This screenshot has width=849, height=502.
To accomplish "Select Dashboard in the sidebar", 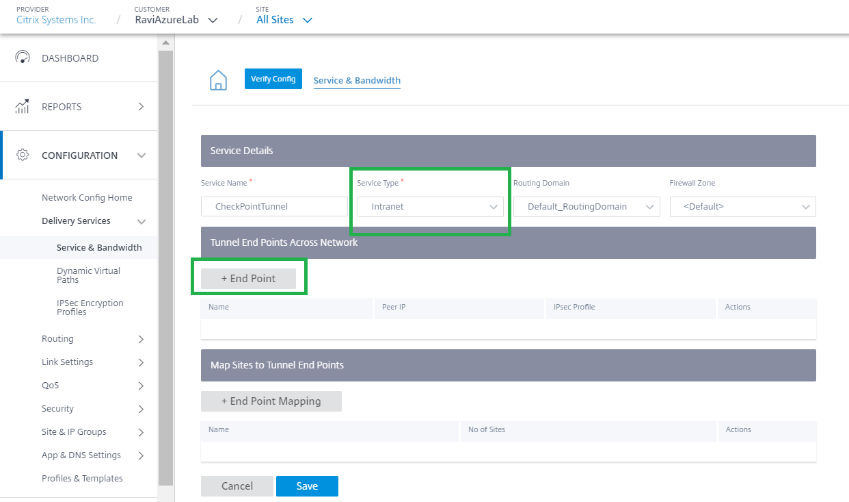I will point(70,58).
